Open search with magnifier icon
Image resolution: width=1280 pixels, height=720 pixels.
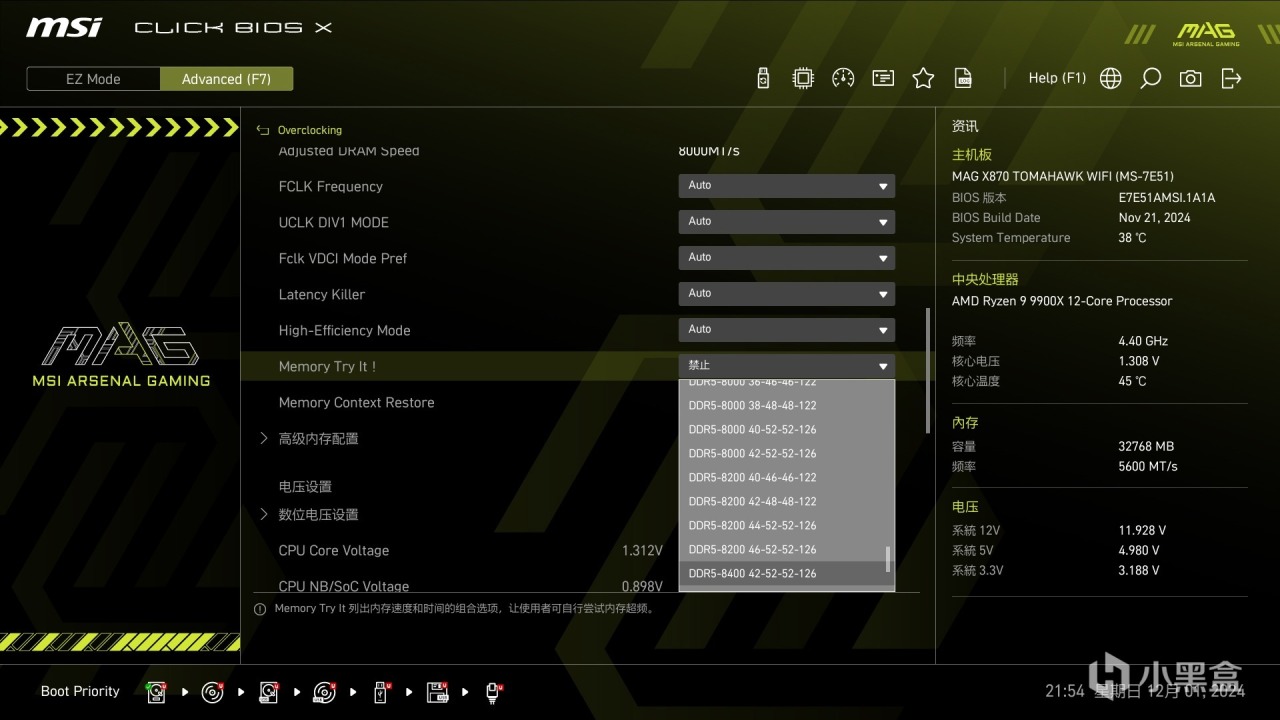(1150, 78)
